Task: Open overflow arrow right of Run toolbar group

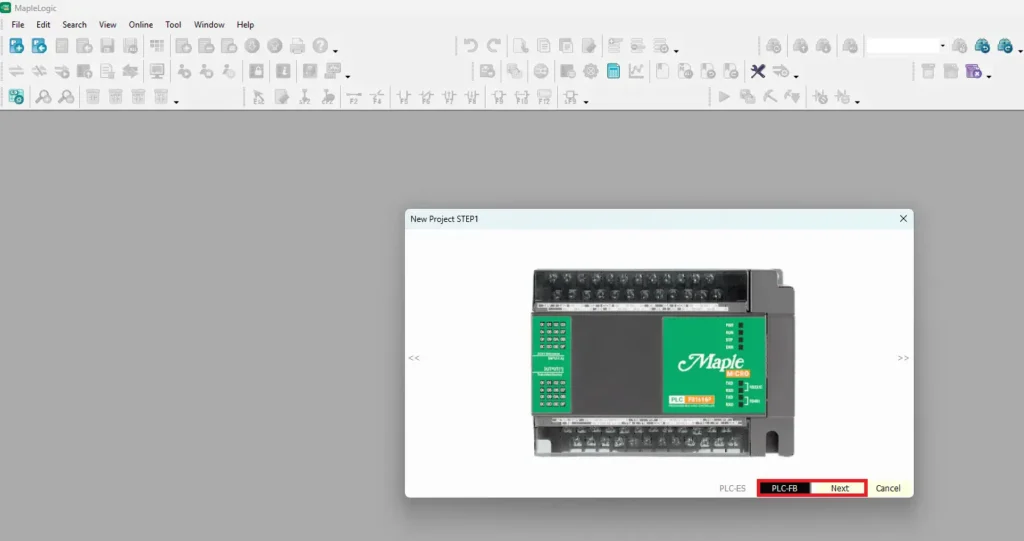Action: coord(857,102)
